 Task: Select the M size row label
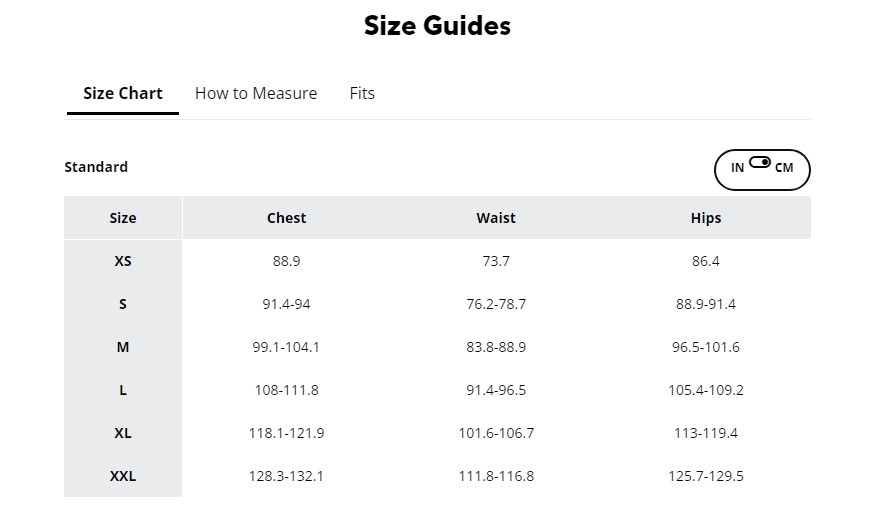point(123,347)
